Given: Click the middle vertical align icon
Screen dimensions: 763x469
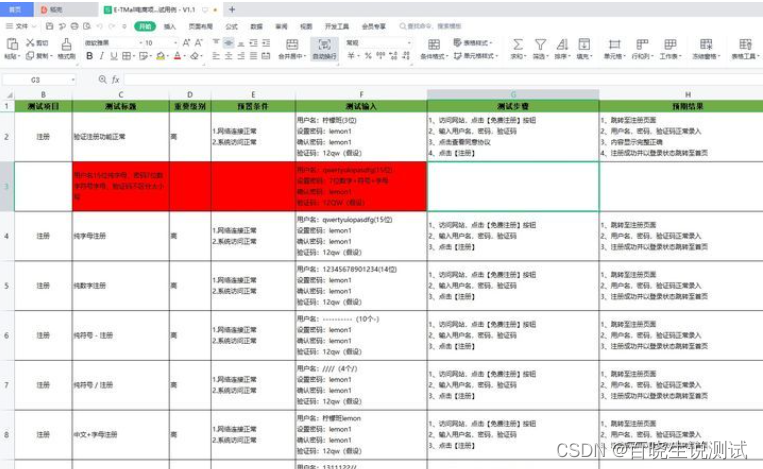Looking at the screenshot, I should [228, 43].
